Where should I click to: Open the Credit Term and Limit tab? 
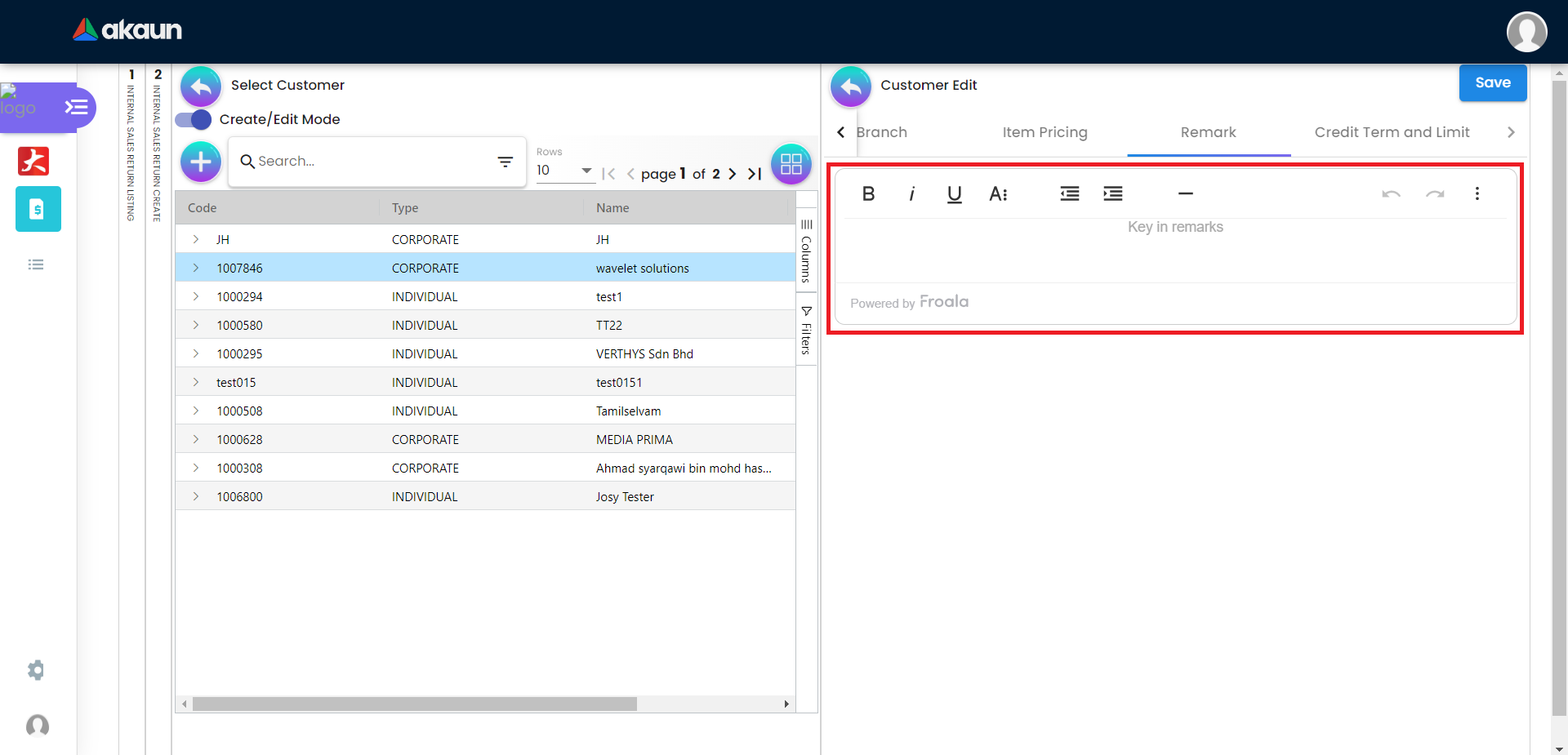click(x=1392, y=132)
